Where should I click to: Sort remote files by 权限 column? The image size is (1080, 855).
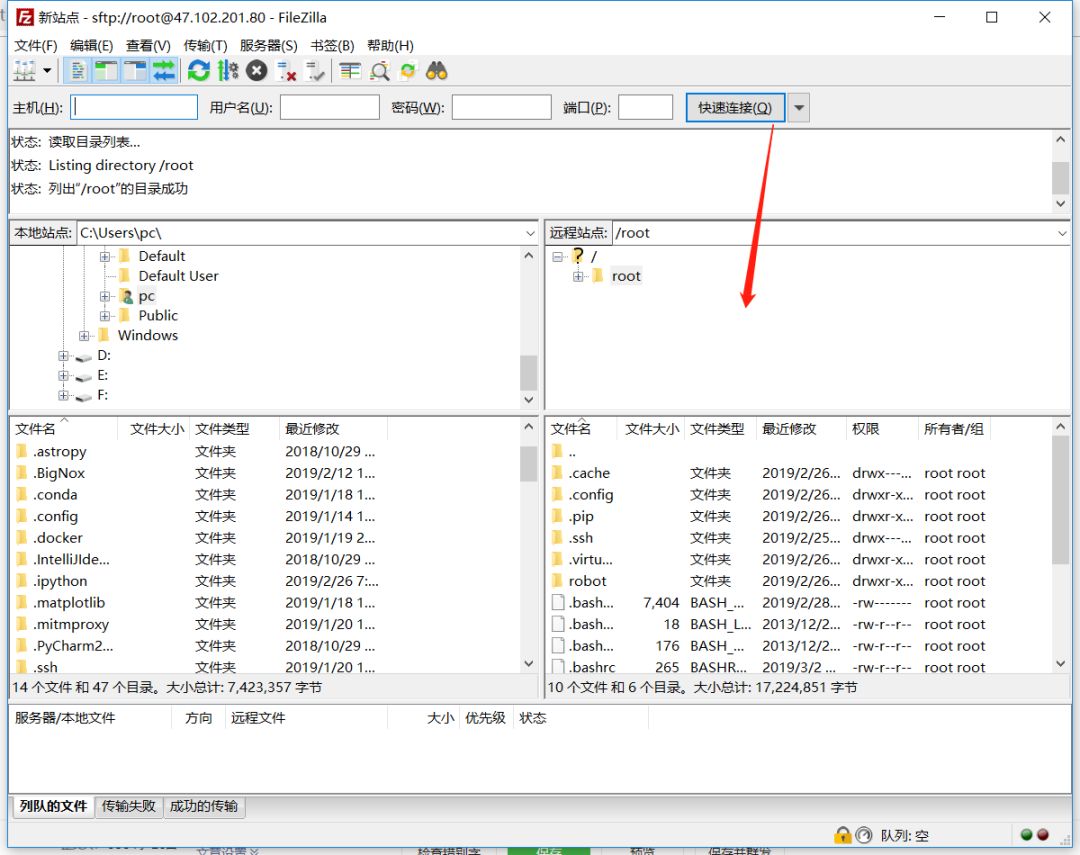point(882,429)
